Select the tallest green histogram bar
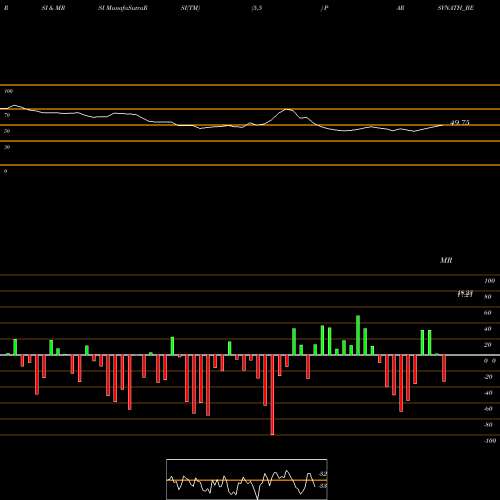Viewport: 500px width, 500px height. 358,335
